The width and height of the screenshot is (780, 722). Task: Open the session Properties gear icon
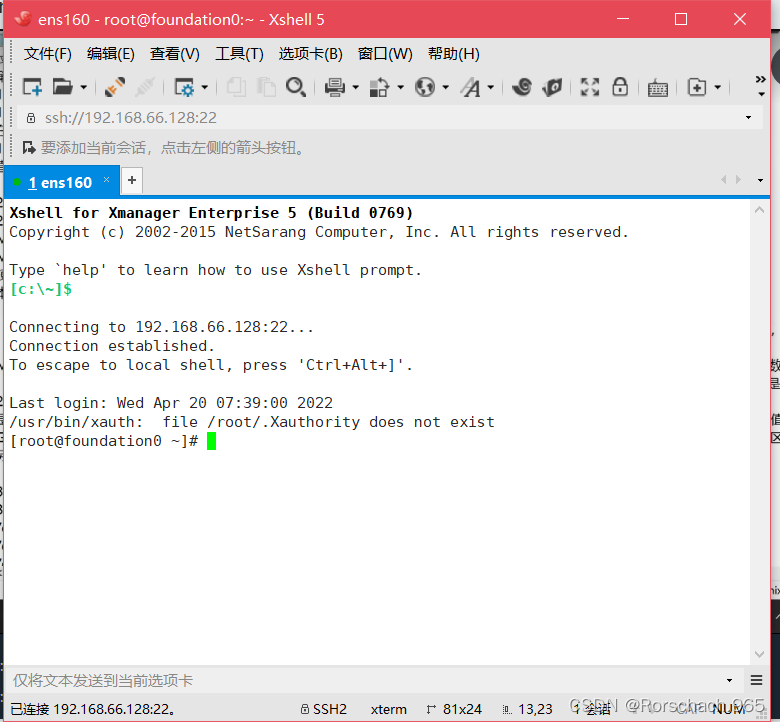point(184,88)
